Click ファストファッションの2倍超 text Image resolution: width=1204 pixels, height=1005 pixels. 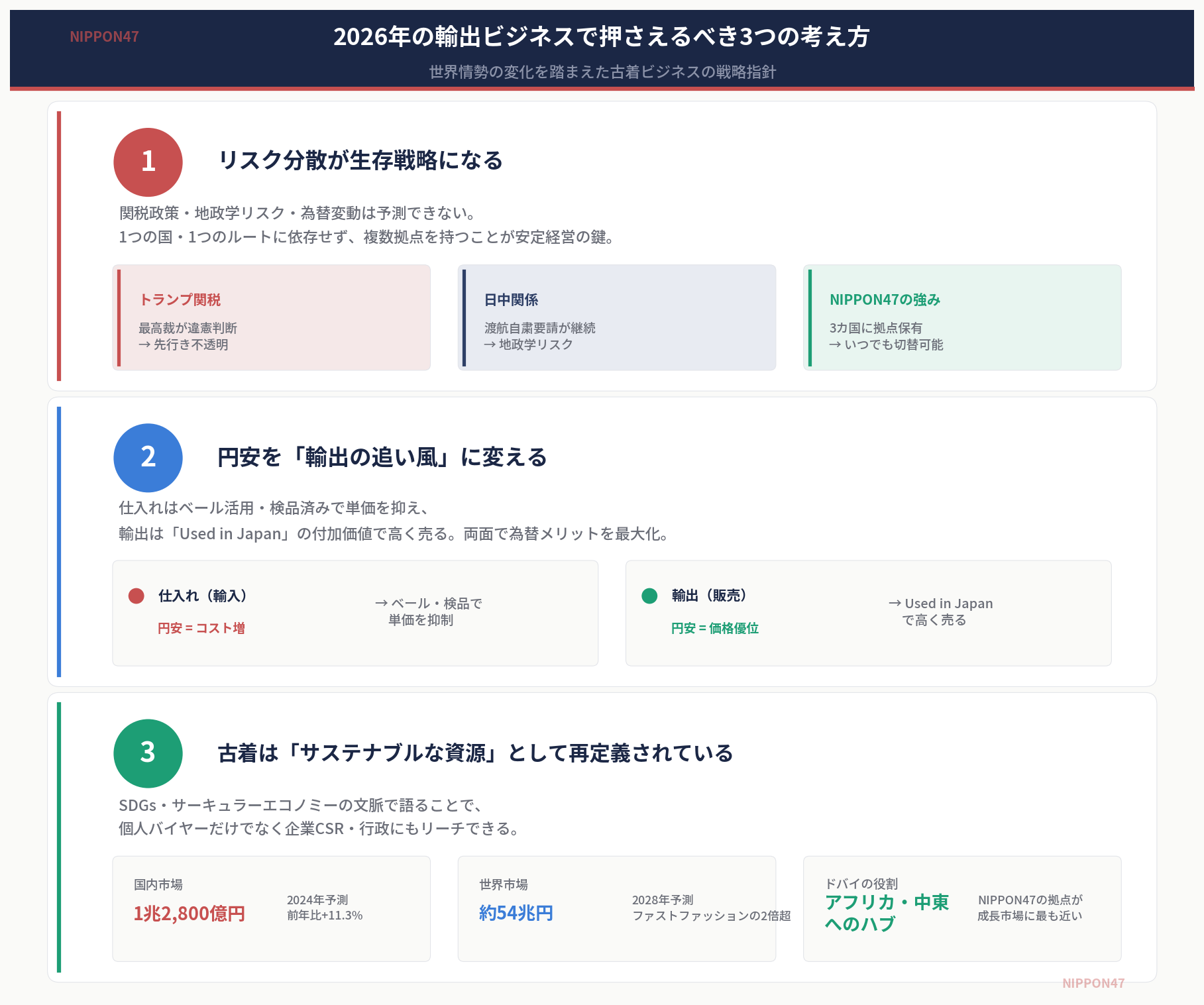(712, 916)
